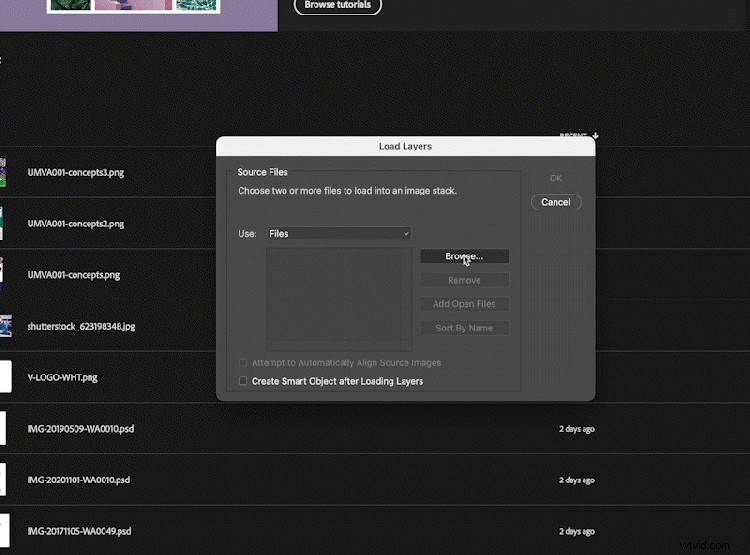
Task: Open shutterstock_623198348.jpg recent file
Action: 81,326
